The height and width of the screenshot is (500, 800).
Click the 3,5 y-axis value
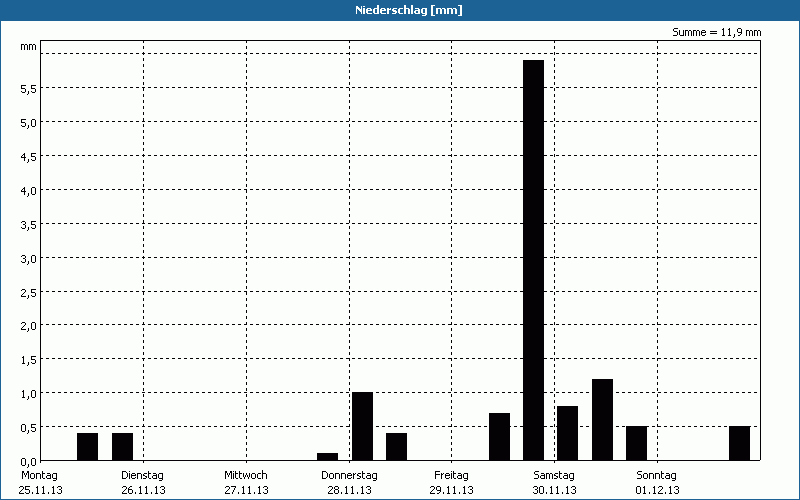pyautogui.click(x=28, y=224)
